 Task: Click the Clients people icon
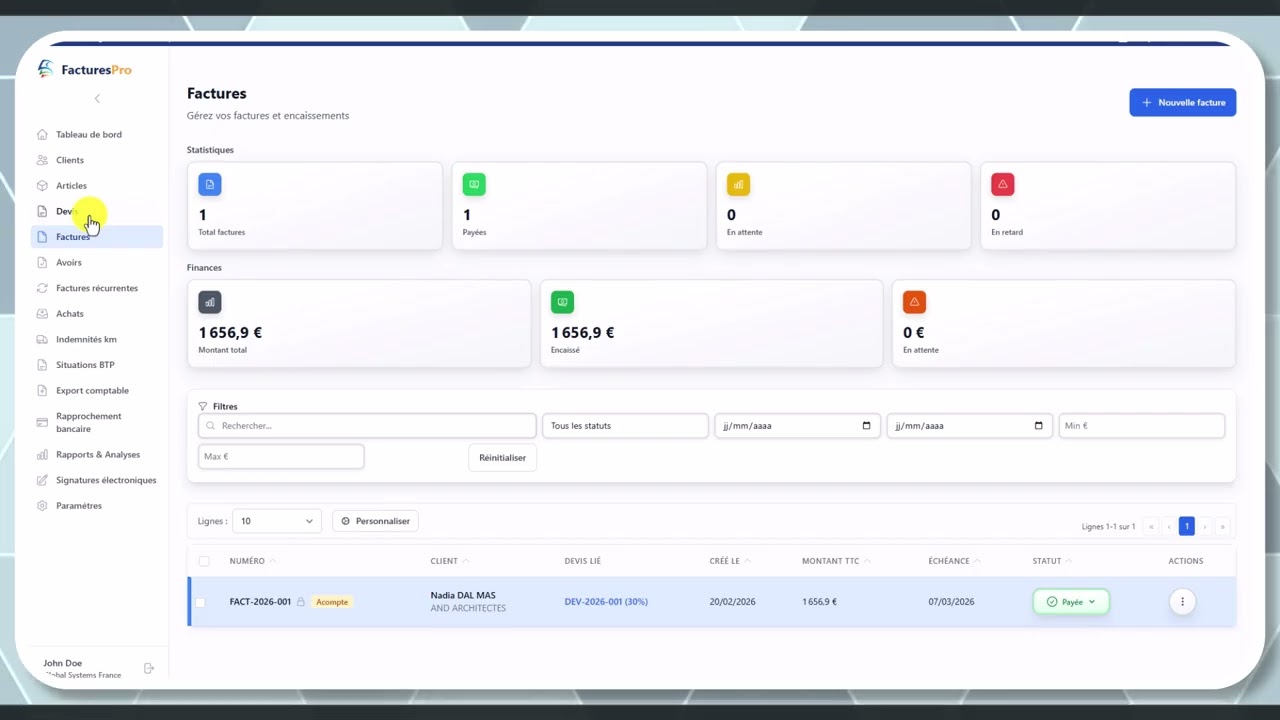(x=42, y=160)
